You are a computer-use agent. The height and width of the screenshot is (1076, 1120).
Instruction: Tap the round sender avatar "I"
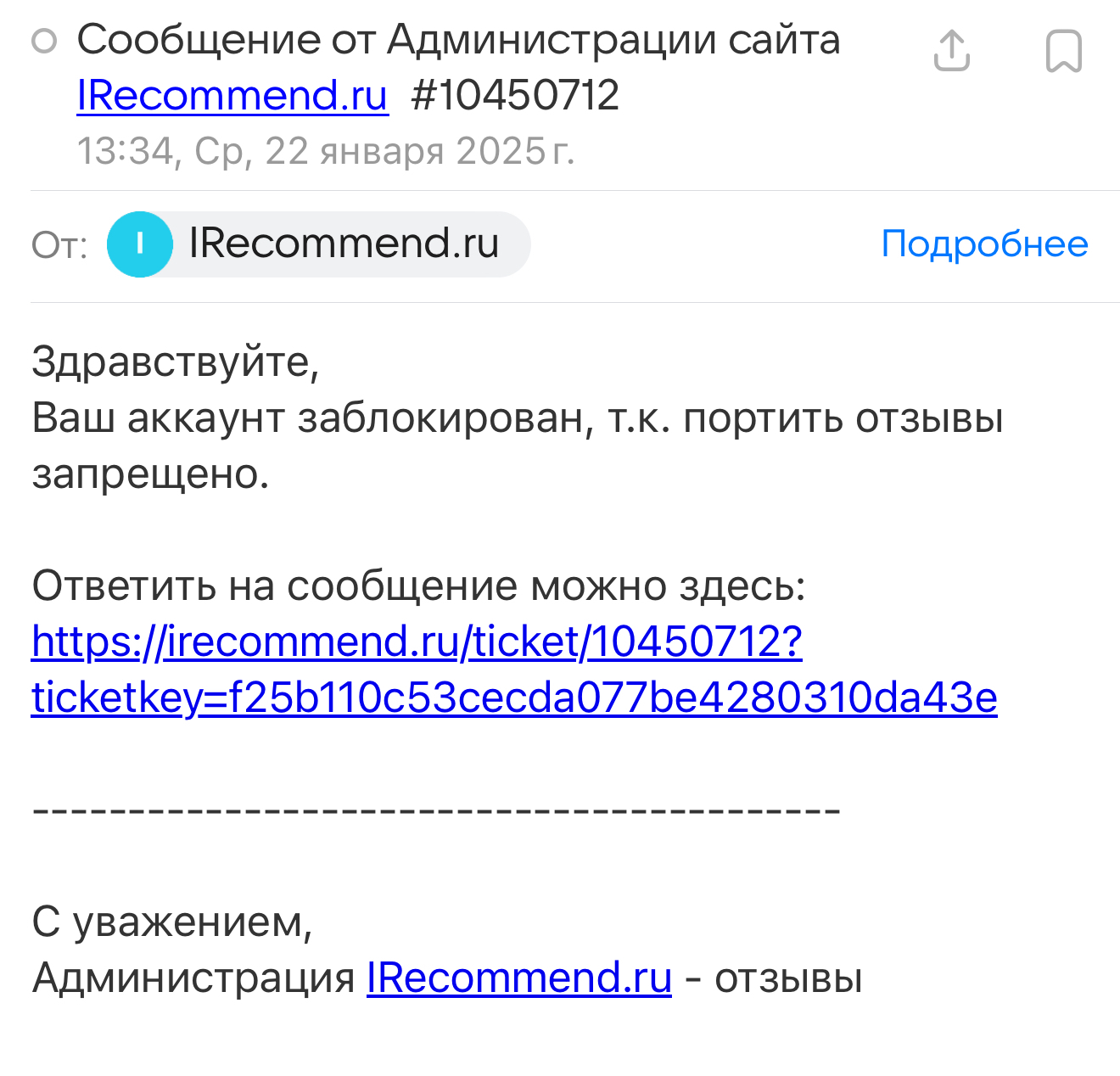pyautogui.click(x=140, y=244)
